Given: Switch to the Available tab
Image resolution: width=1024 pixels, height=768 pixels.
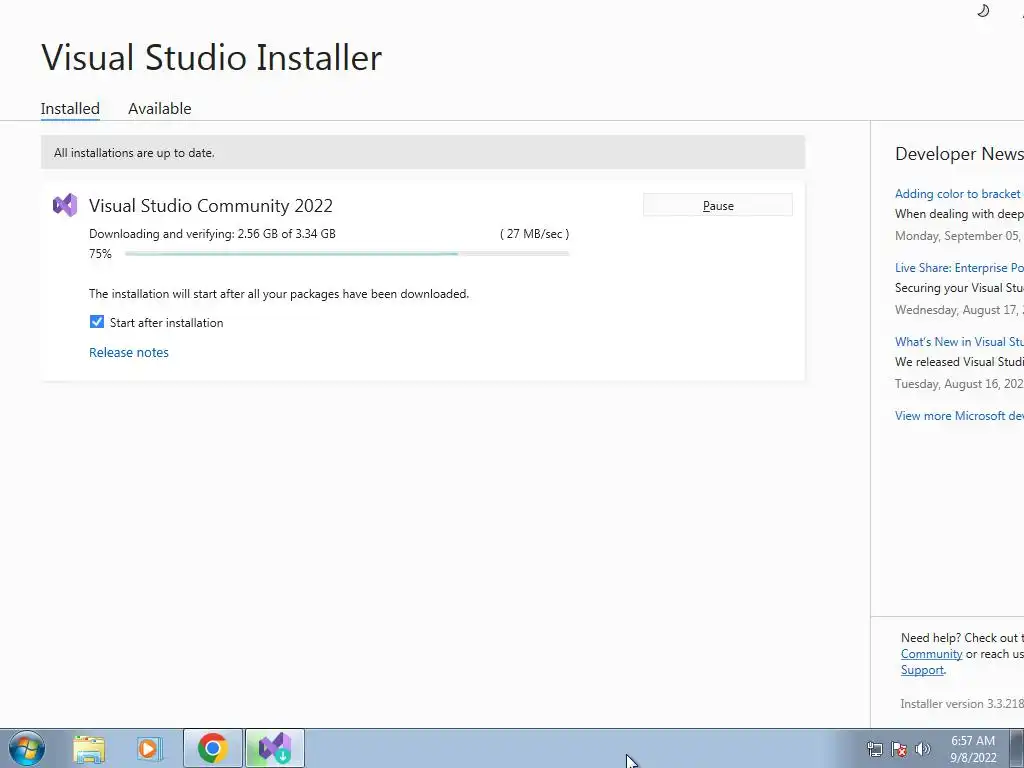Looking at the screenshot, I should click(159, 108).
